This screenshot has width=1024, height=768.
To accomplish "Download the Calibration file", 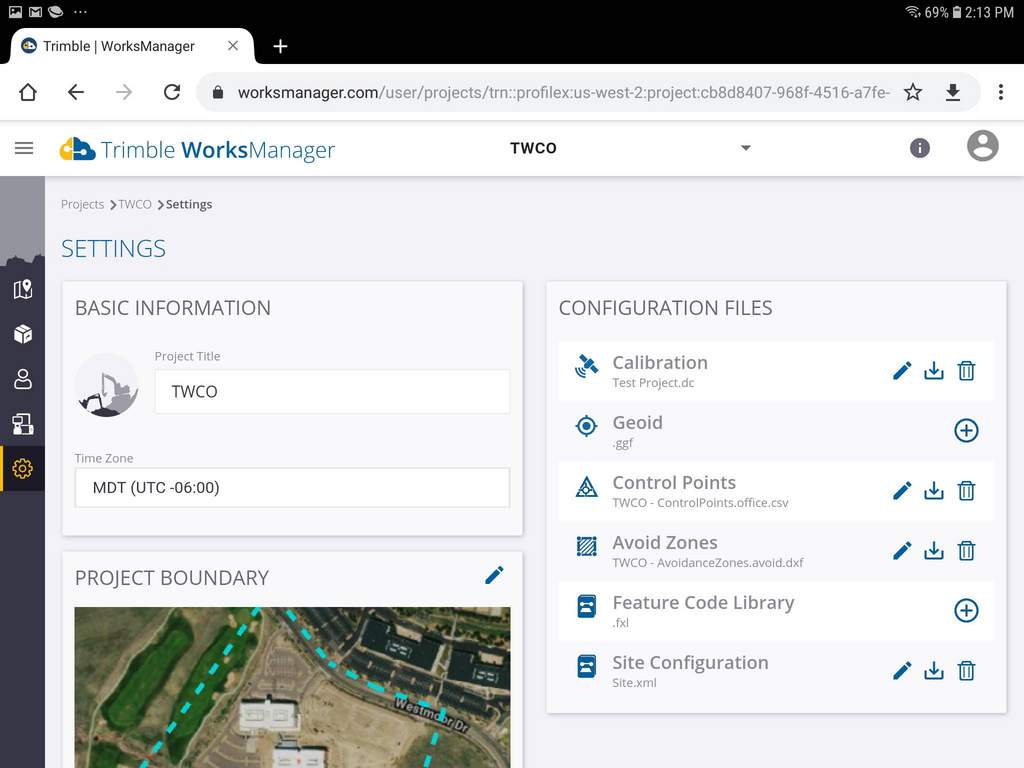I will (934, 371).
